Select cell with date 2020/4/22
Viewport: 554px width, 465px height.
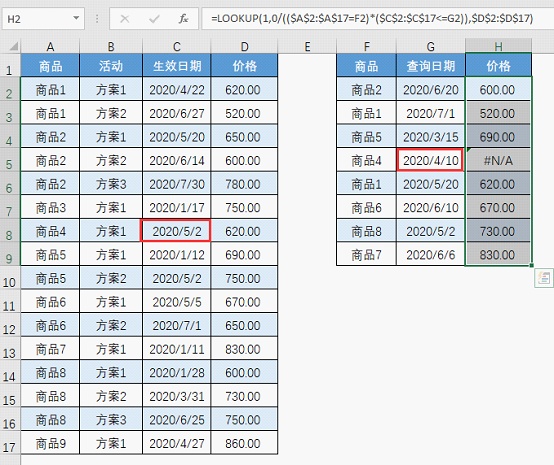(x=177, y=89)
